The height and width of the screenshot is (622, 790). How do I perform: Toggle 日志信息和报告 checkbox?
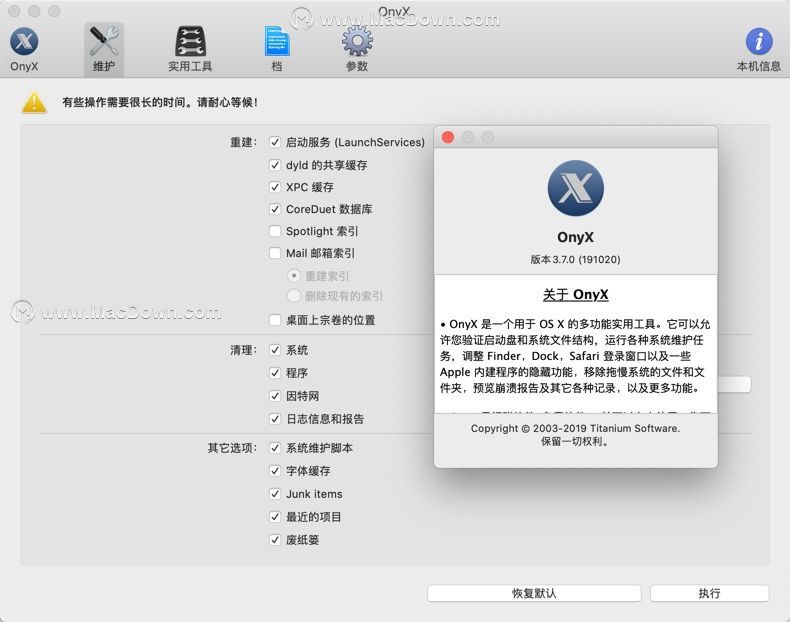point(275,419)
